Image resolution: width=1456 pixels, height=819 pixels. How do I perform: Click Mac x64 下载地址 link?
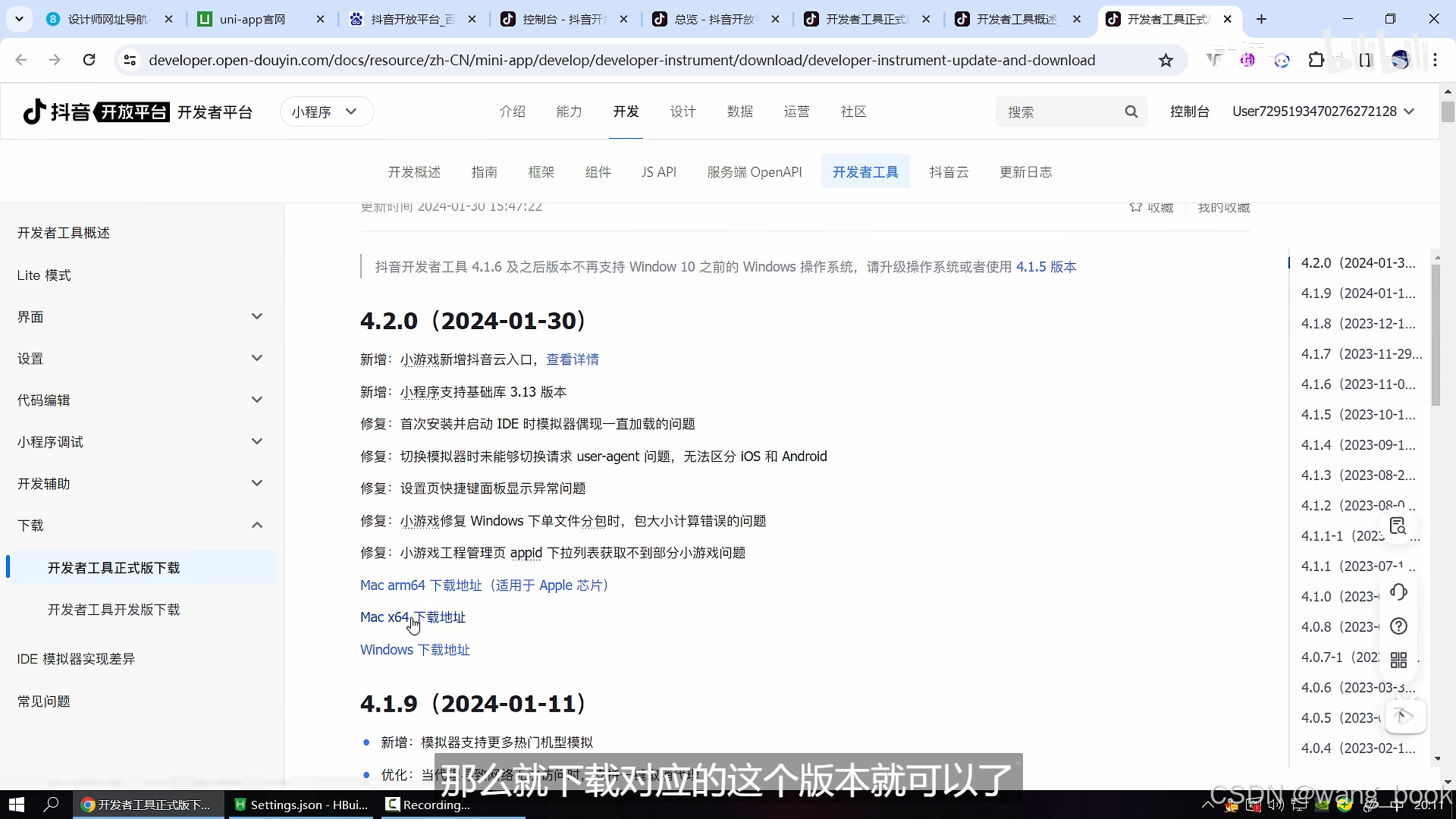coord(413,617)
